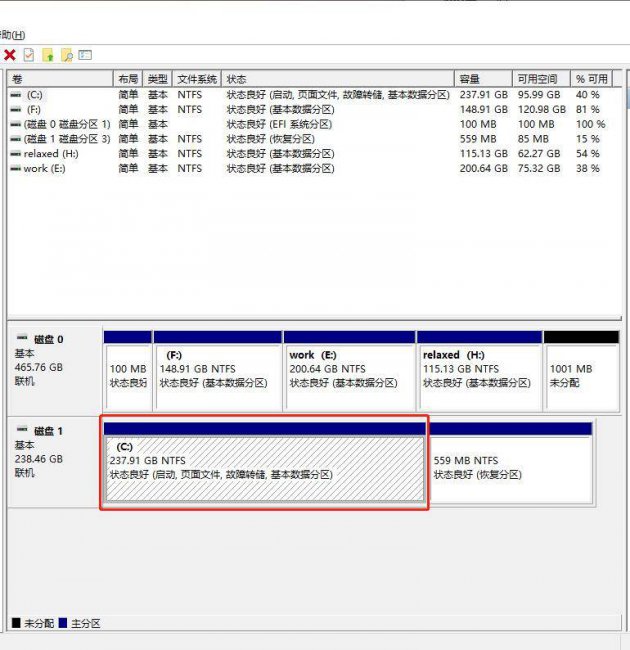Click the drive icon beside (C:) volume row

pyautogui.click(x=16, y=95)
